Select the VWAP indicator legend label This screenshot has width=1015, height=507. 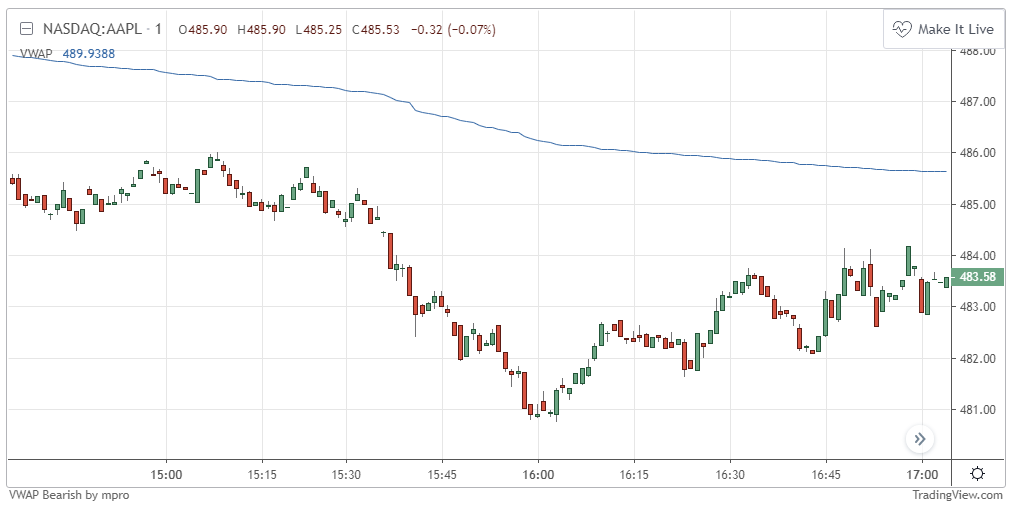point(36,53)
